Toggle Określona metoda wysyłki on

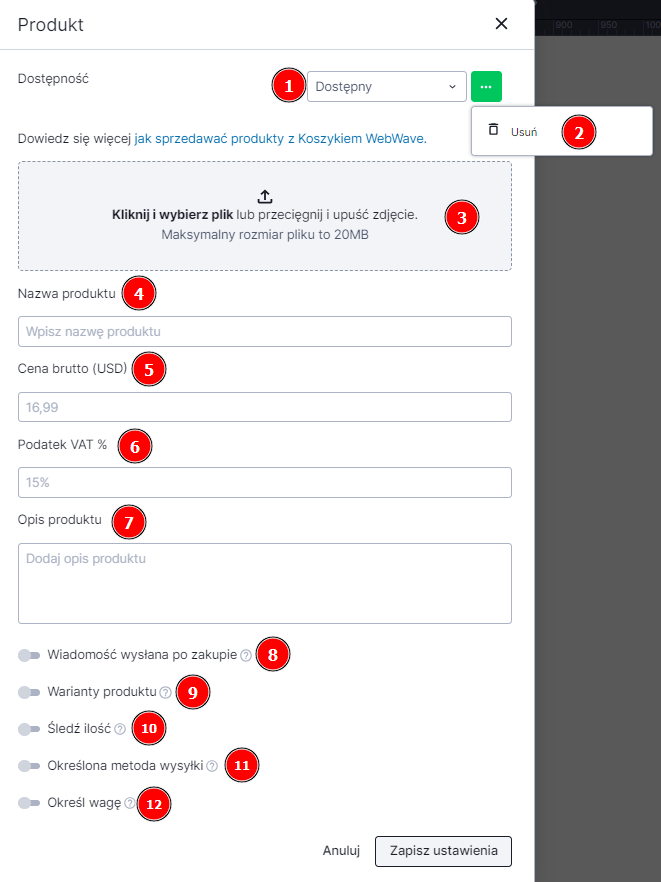[30, 766]
